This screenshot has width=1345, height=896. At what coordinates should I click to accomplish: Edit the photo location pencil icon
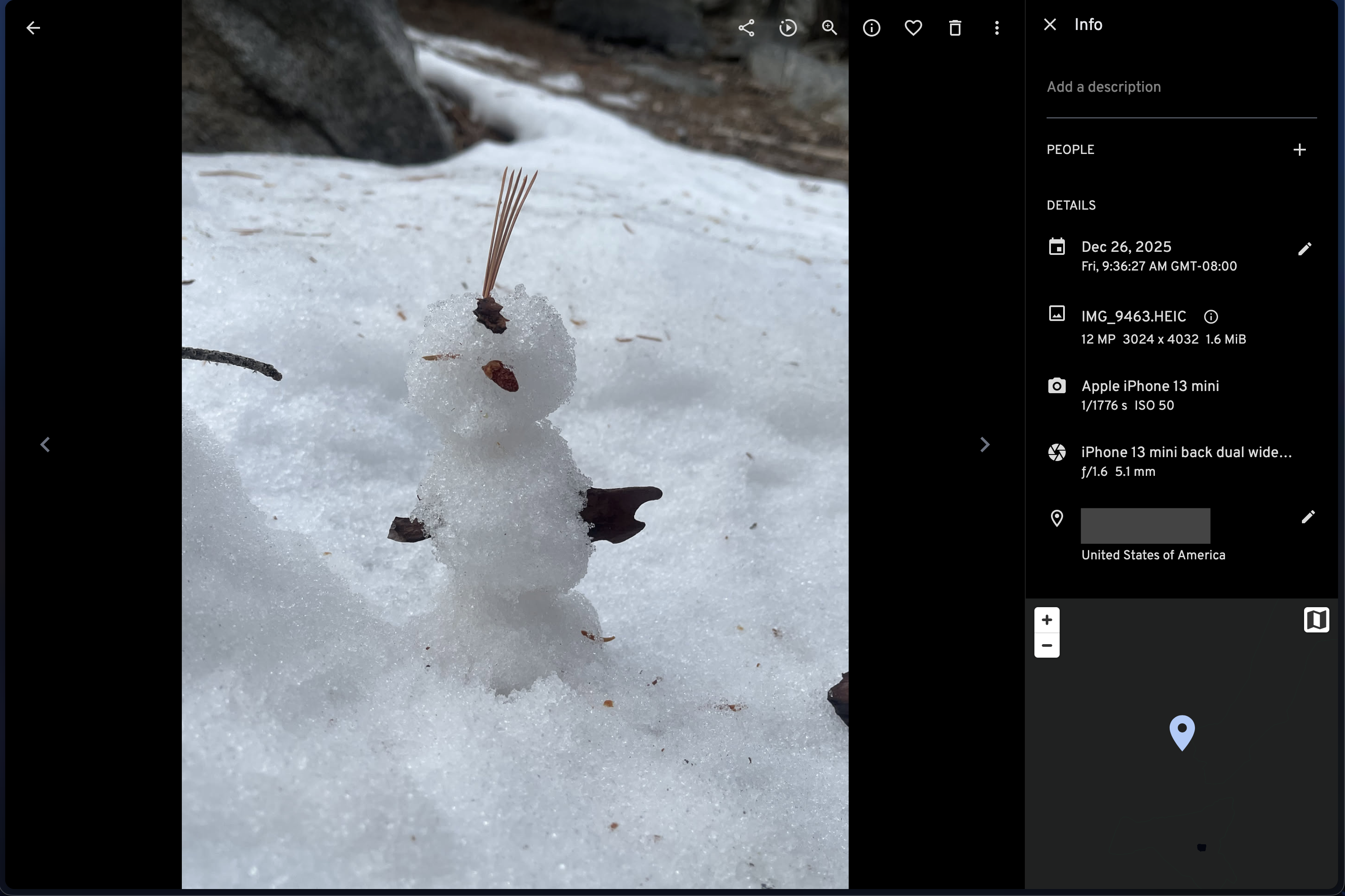[1308, 517]
